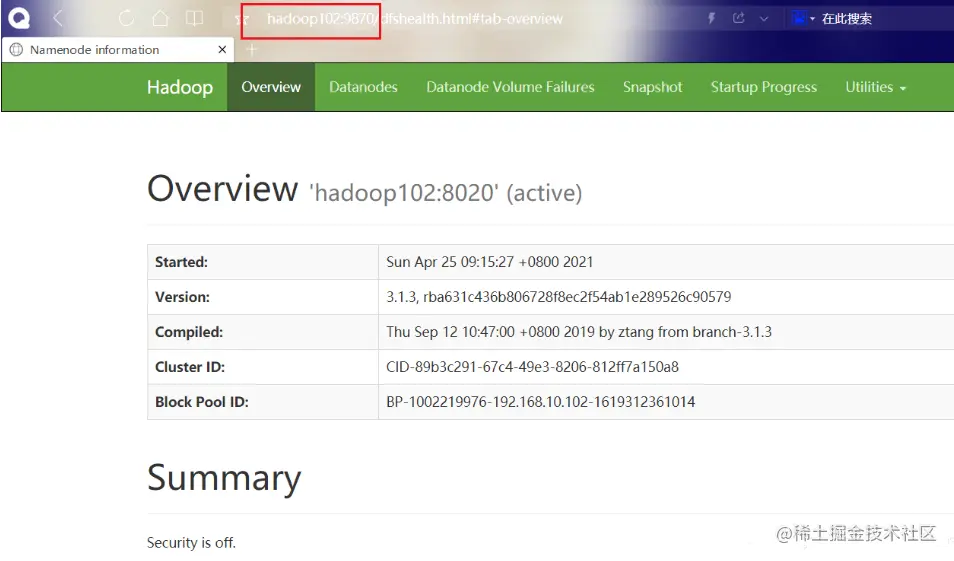Screen dimensions: 954x561
Task: Open the browser home page icon
Action: pos(160,18)
